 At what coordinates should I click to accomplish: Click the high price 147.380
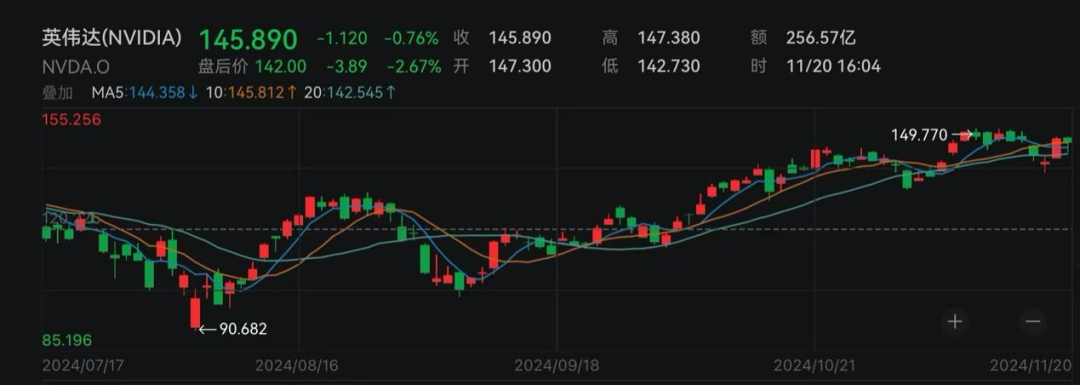[669, 38]
